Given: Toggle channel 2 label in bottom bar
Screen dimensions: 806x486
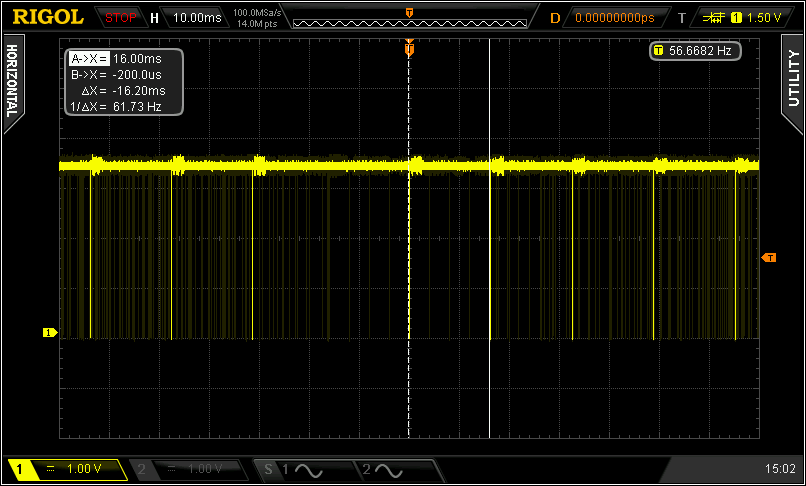Looking at the screenshot, I should click(x=142, y=469).
